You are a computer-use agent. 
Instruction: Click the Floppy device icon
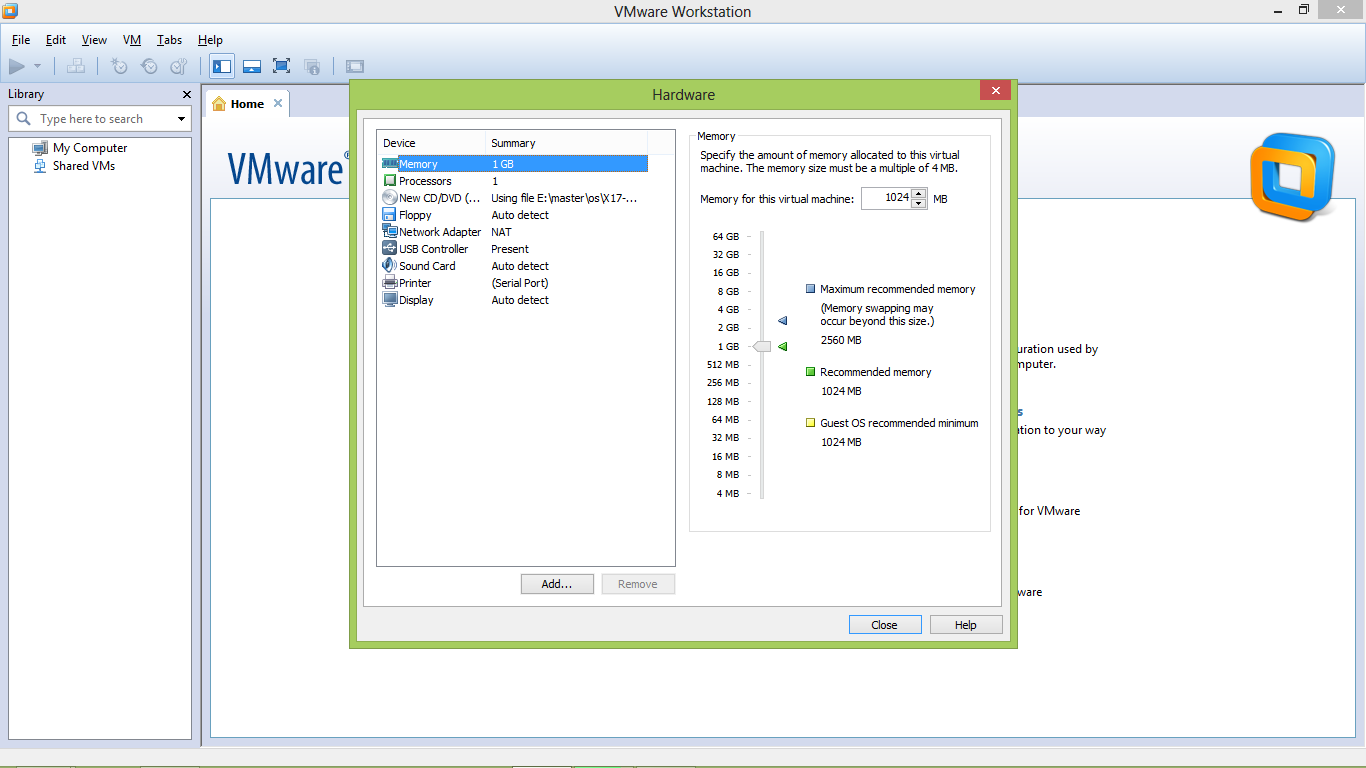click(x=390, y=214)
